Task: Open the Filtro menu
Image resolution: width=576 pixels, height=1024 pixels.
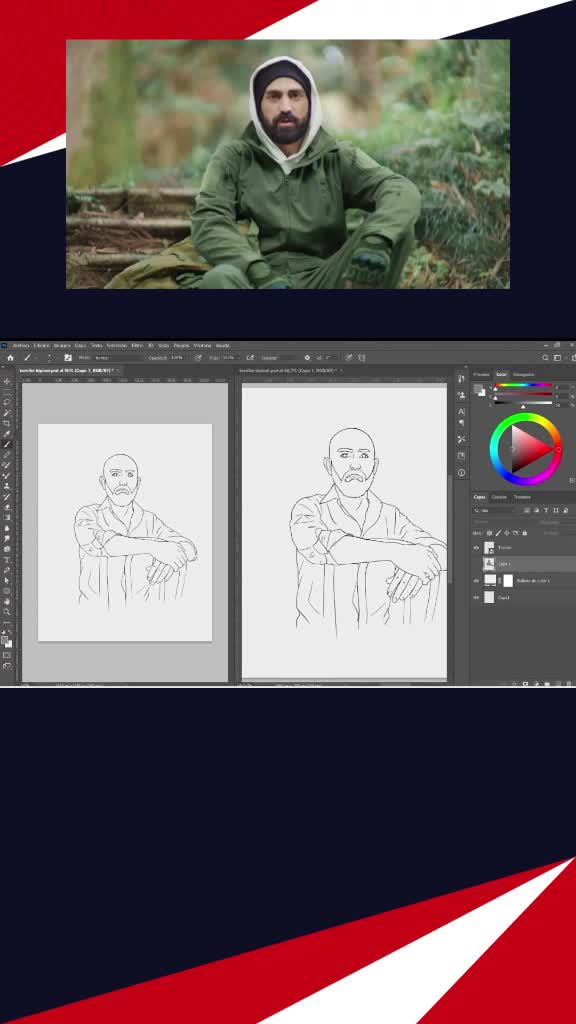Action: [x=137, y=345]
